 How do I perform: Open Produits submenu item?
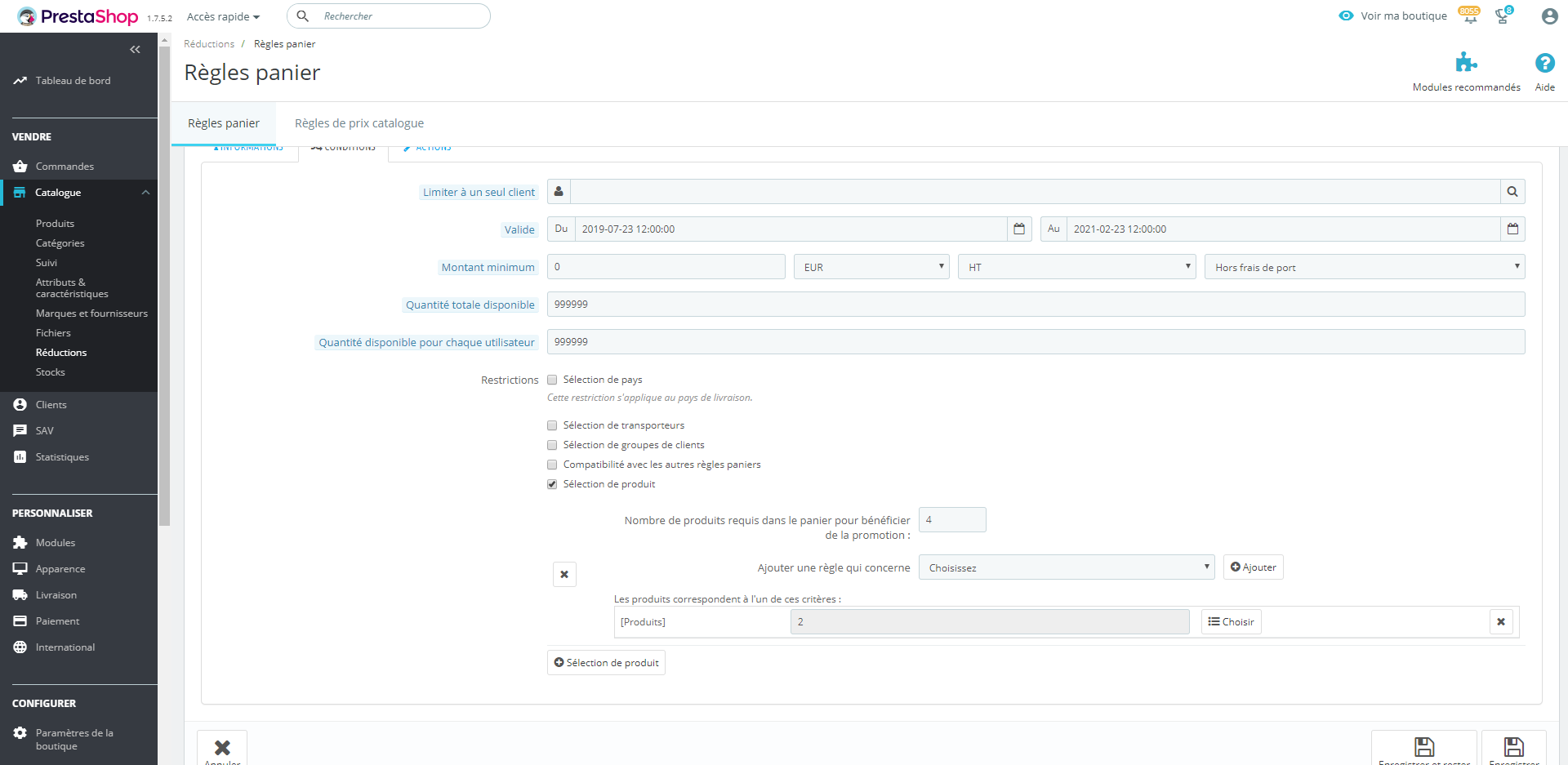(55, 224)
